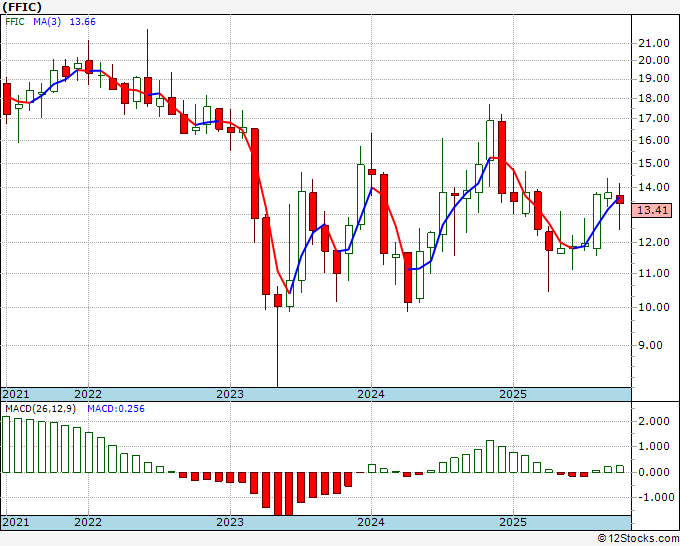Click the 11.00 price axis label
Image resolution: width=680 pixels, height=546 pixels.
(x=654, y=273)
